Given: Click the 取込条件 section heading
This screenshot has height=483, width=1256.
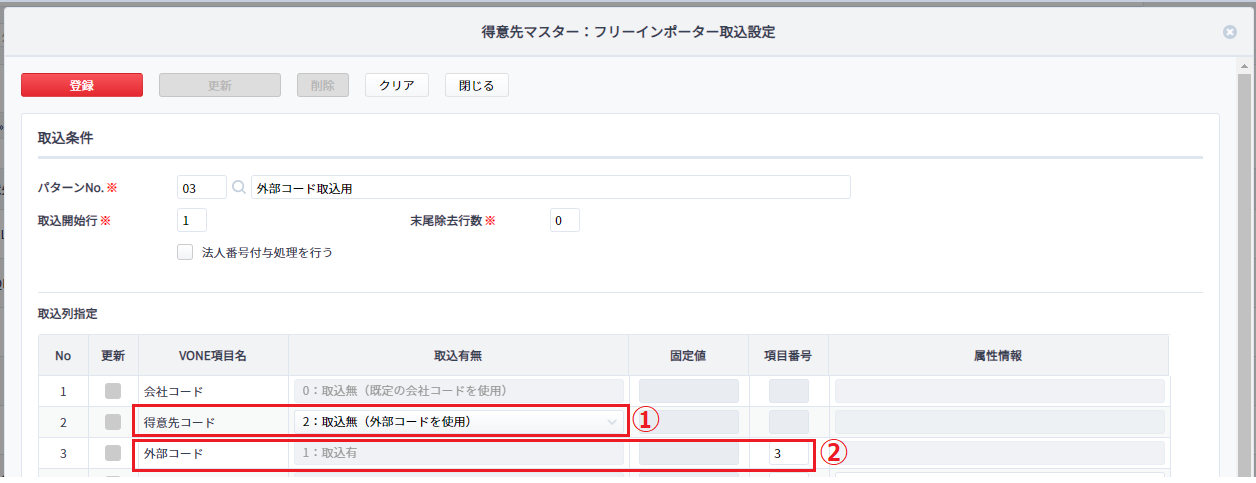Looking at the screenshot, I should 66,137.
